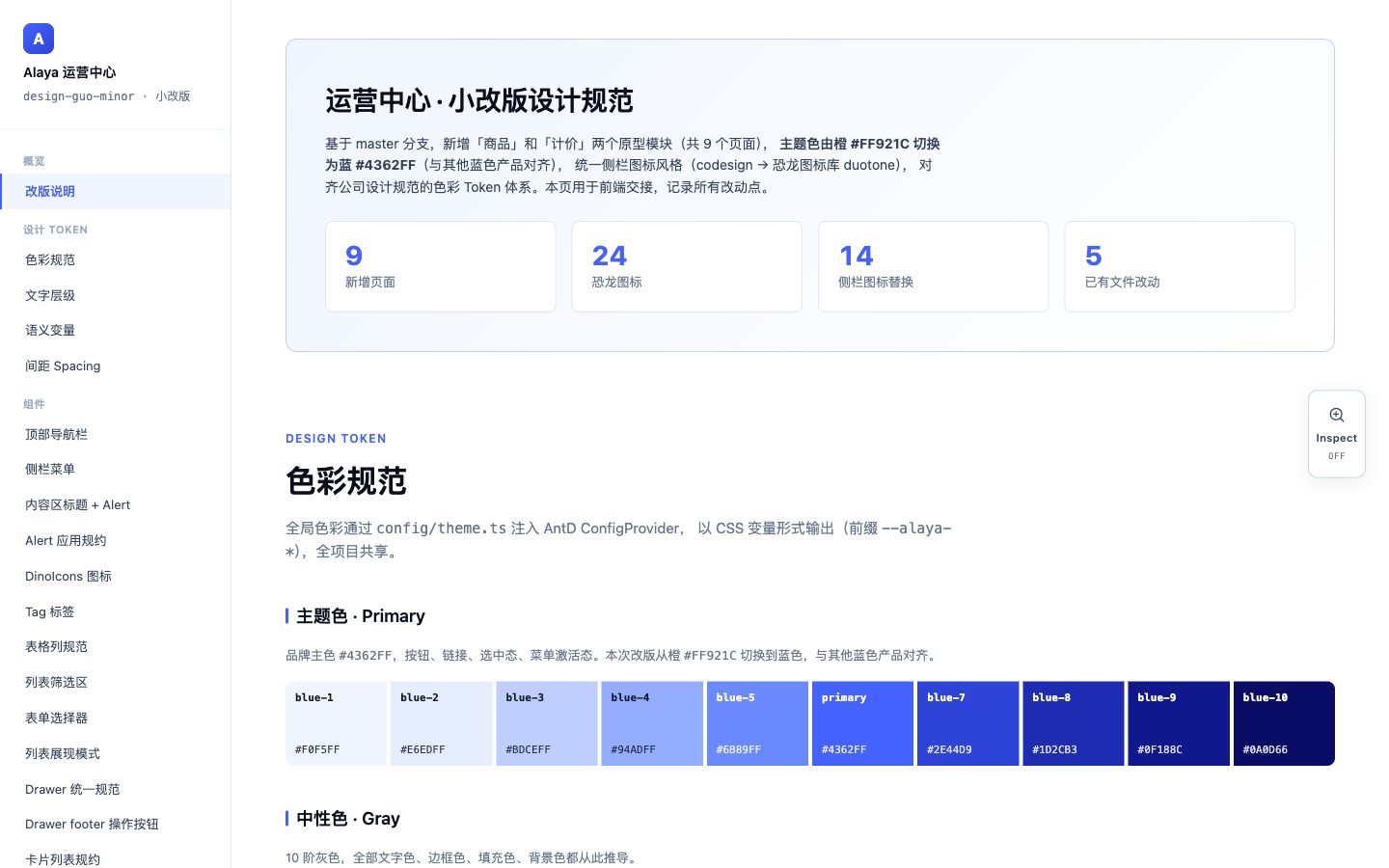Open the 改版说明 sidebar item
Viewport: 1389px width, 868px height.
(115, 191)
